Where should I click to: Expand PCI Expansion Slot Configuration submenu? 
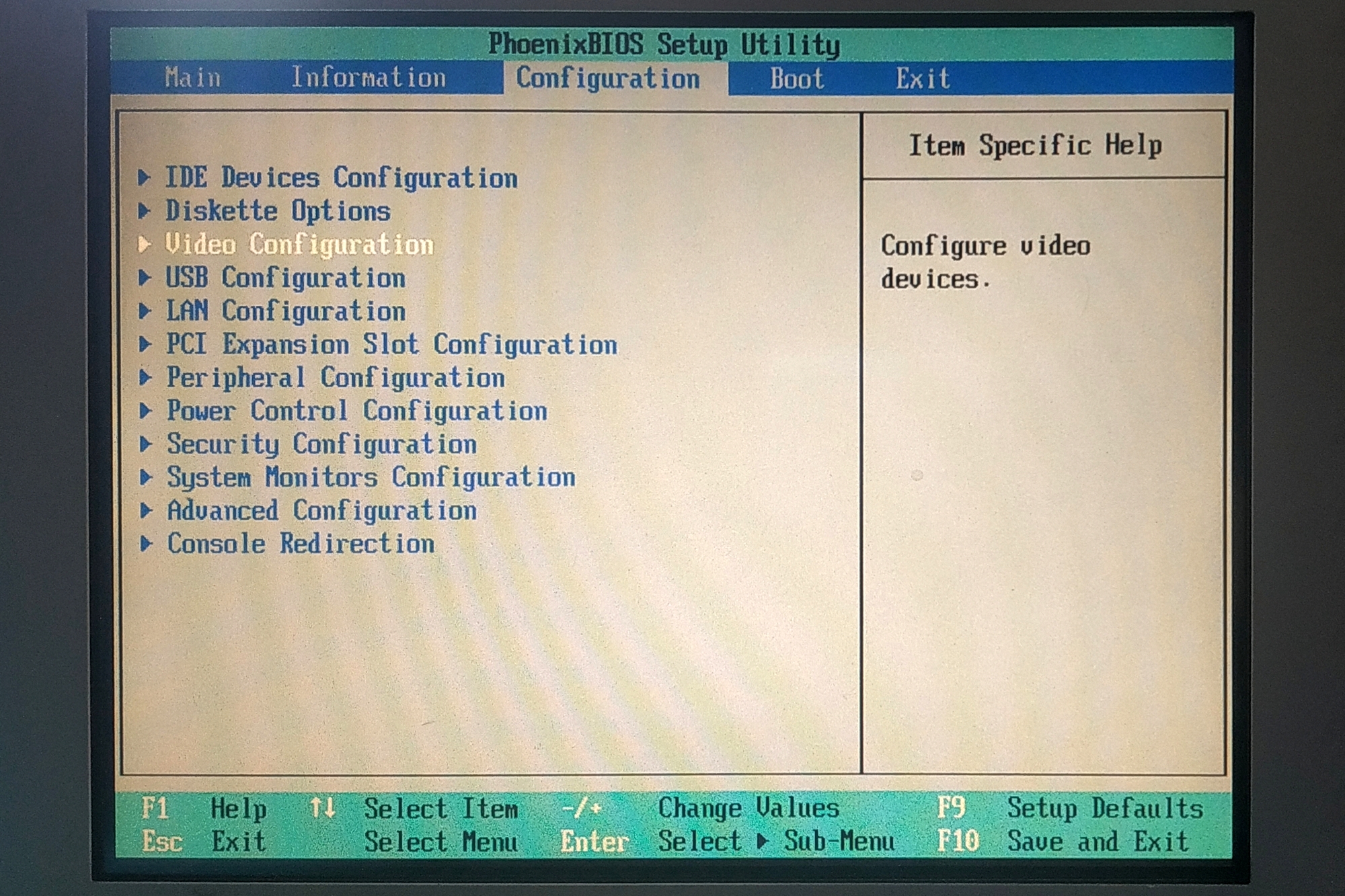coord(391,344)
